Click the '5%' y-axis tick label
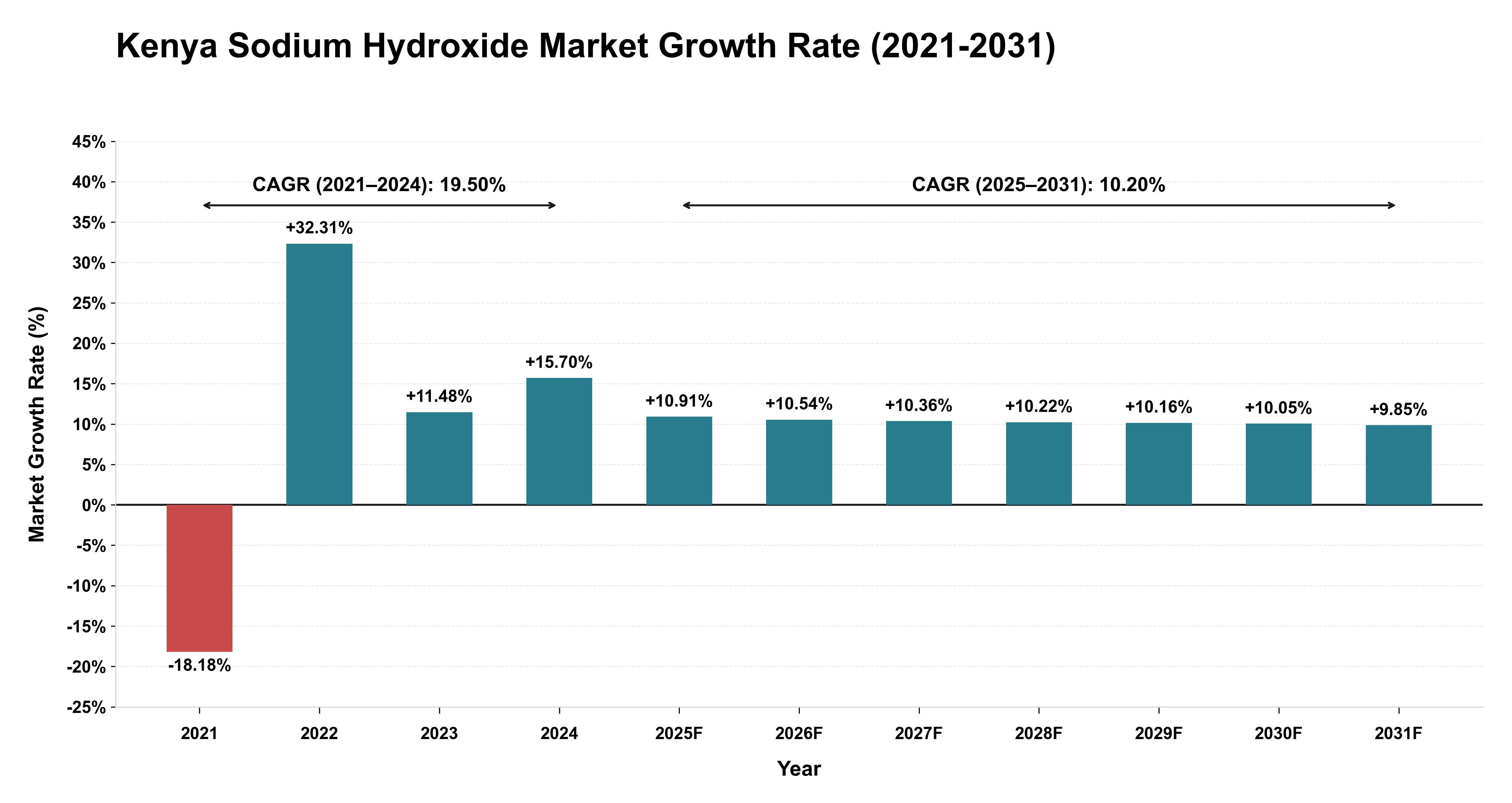This screenshot has height=803, width=1512. click(x=94, y=465)
